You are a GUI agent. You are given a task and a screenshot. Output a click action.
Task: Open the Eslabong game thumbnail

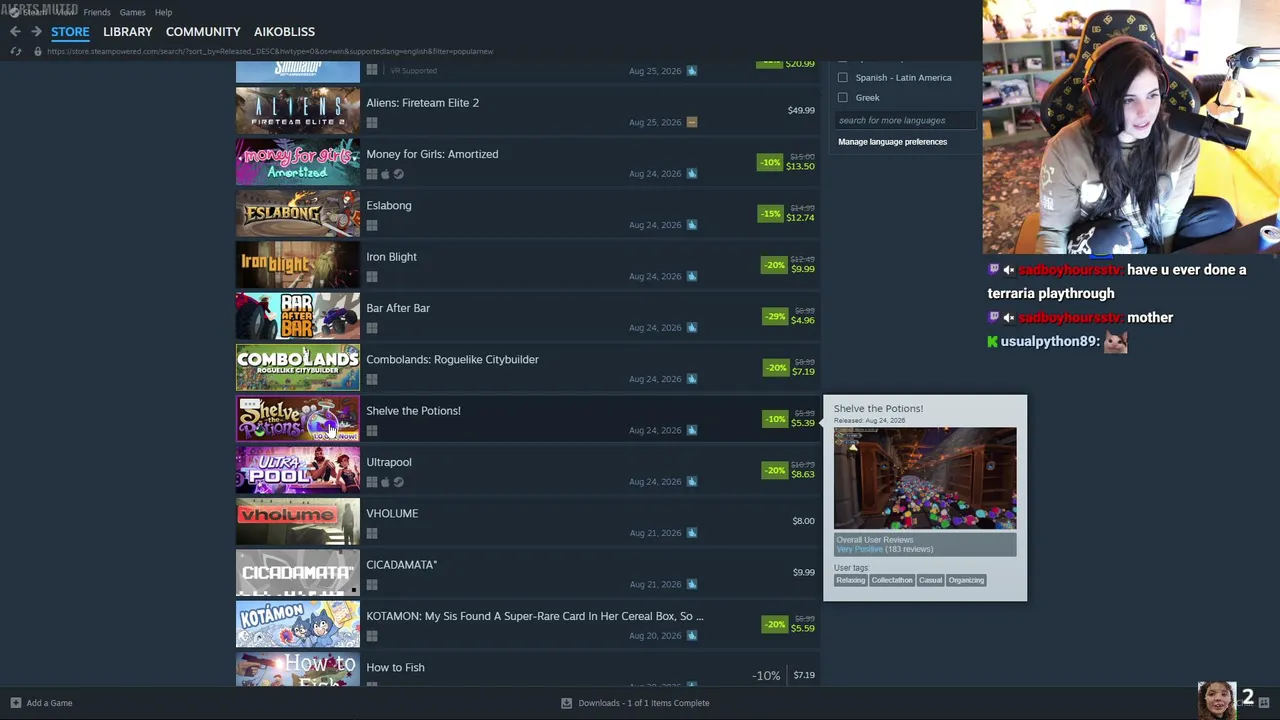click(x=297, y=214)
